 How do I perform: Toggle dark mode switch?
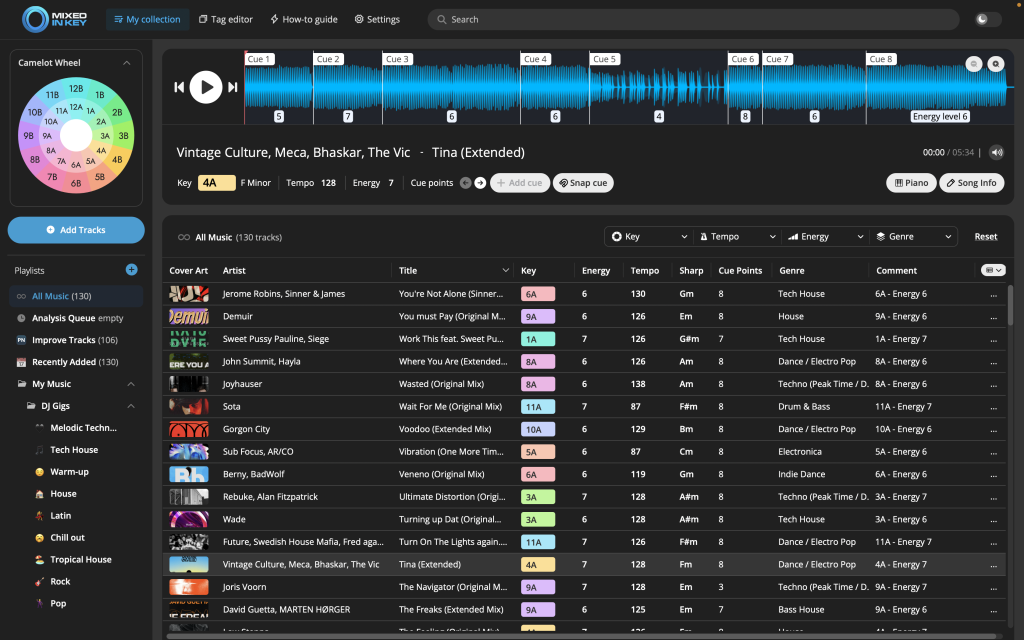pos(987,19)
